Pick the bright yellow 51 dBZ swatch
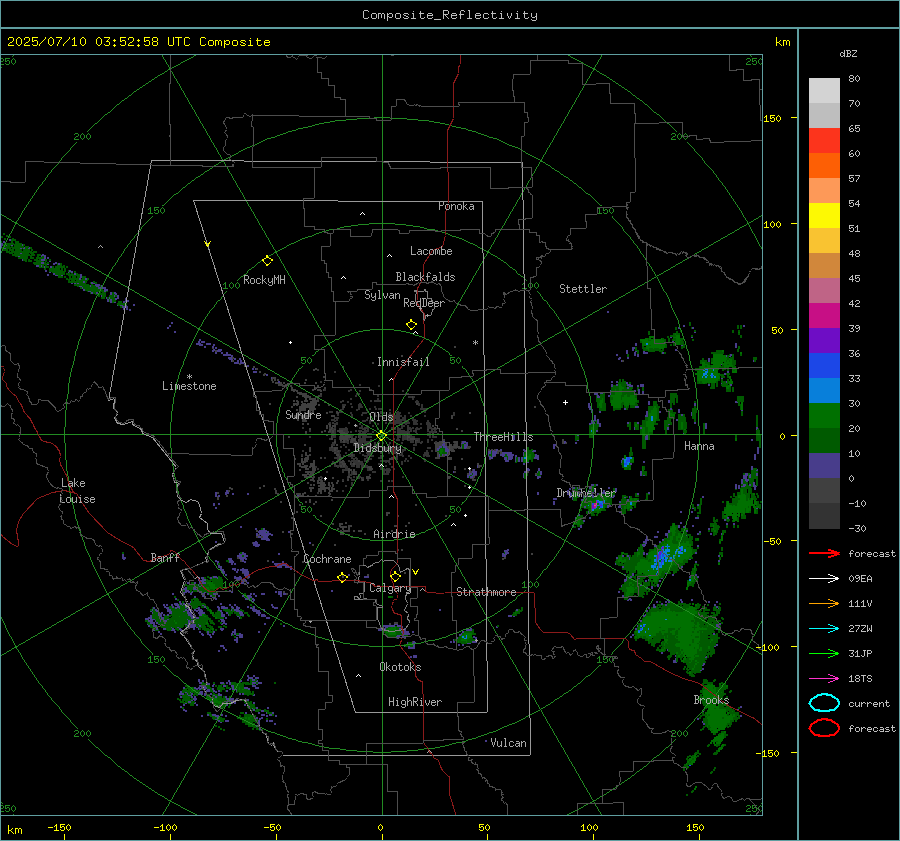 tap(824, 216)
